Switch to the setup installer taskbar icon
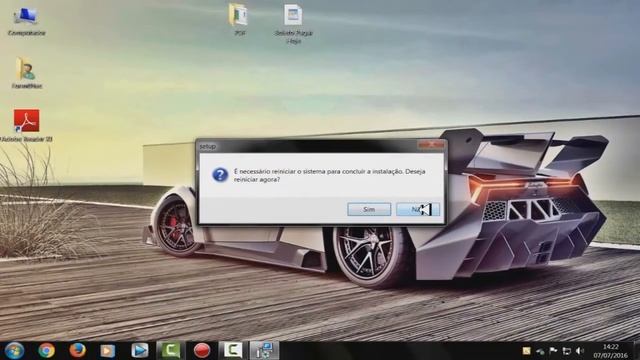 click(264, 350)
